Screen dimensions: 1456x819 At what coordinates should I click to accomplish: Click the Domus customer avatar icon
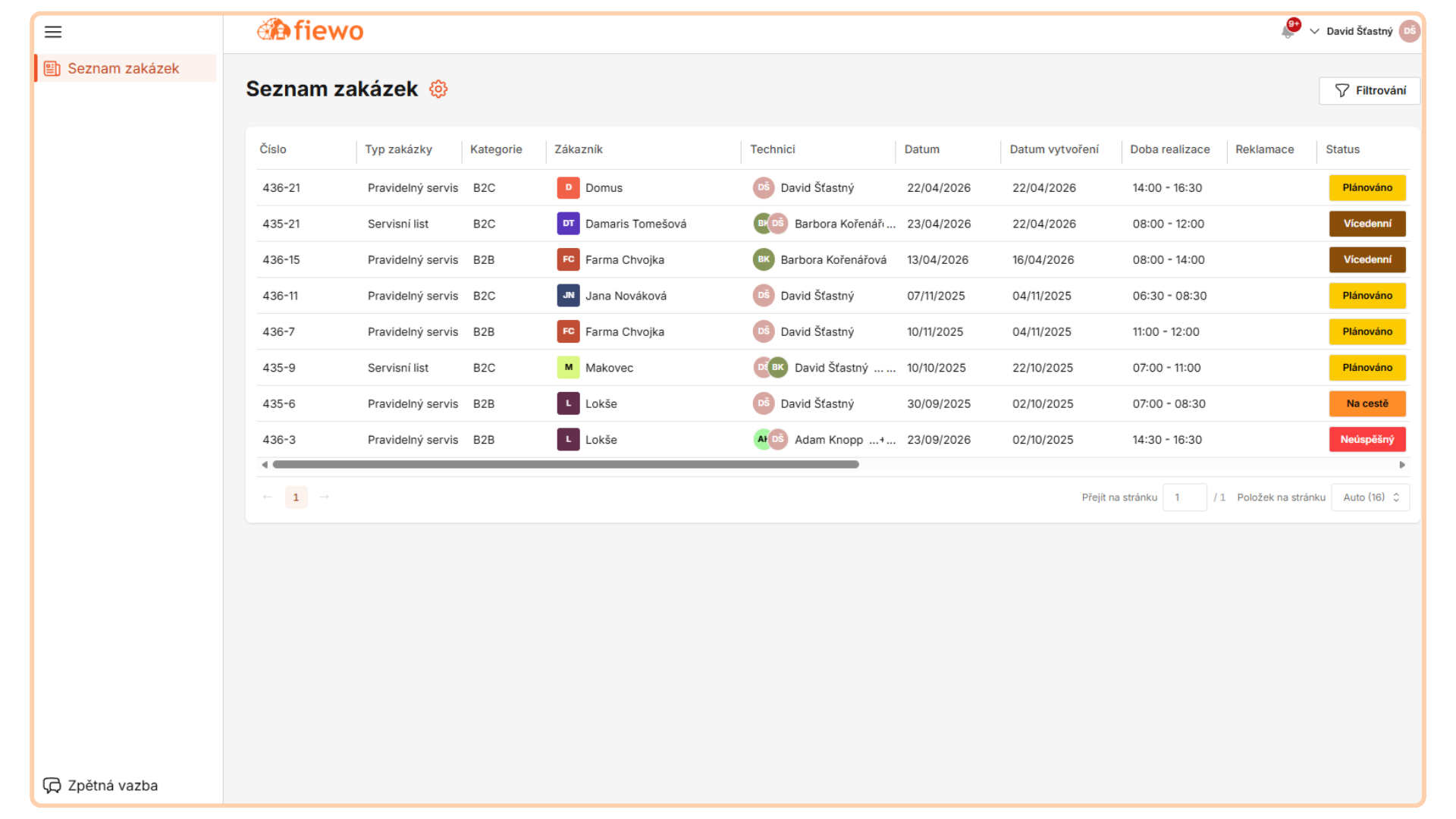[x=568, y=187]
